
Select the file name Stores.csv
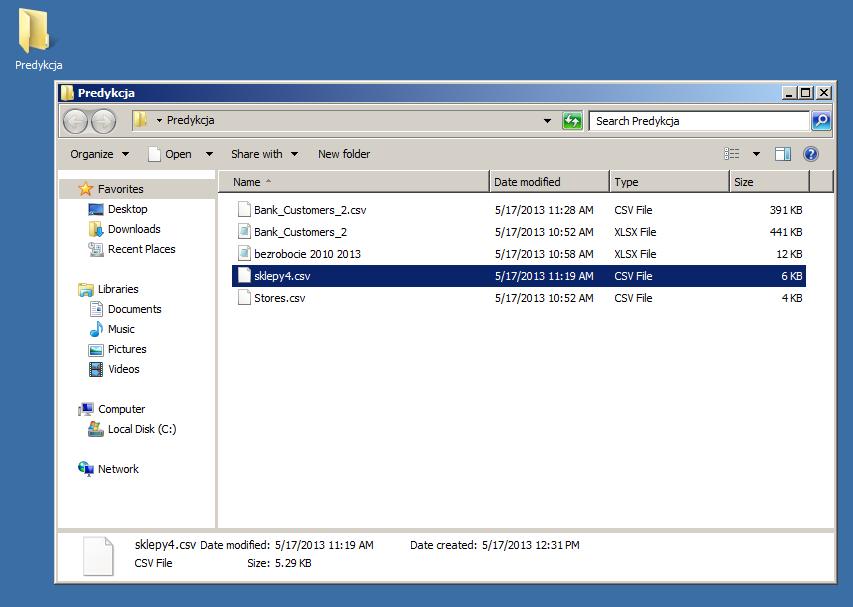(280, 298)
